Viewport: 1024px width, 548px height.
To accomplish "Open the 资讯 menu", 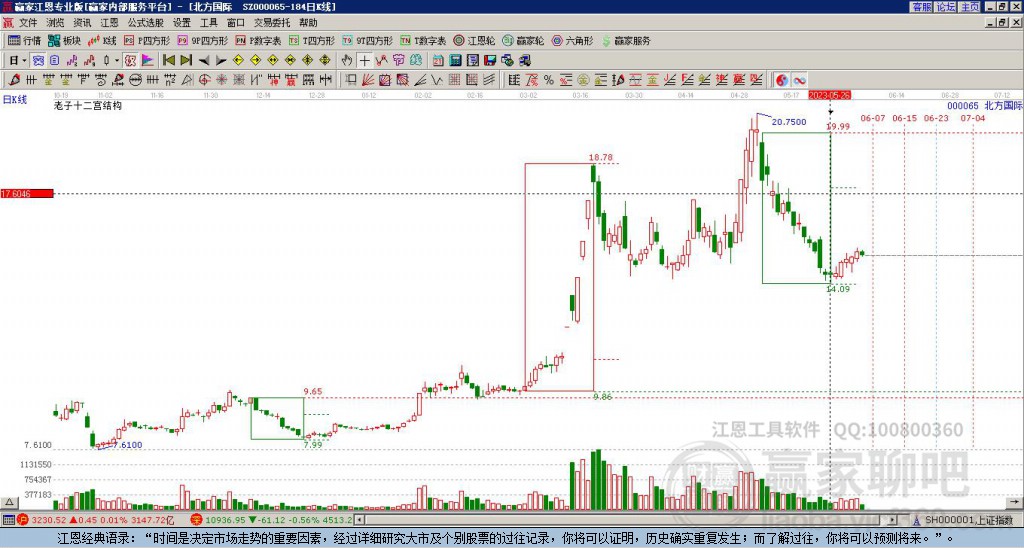I will point(82,23).
